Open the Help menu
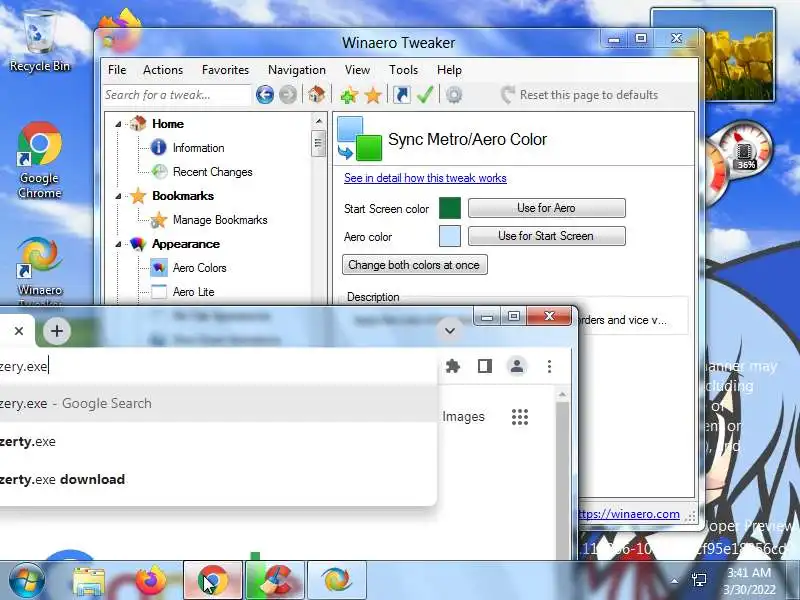Viewport: 800px width, 600px height. click(x=449, y=70)
